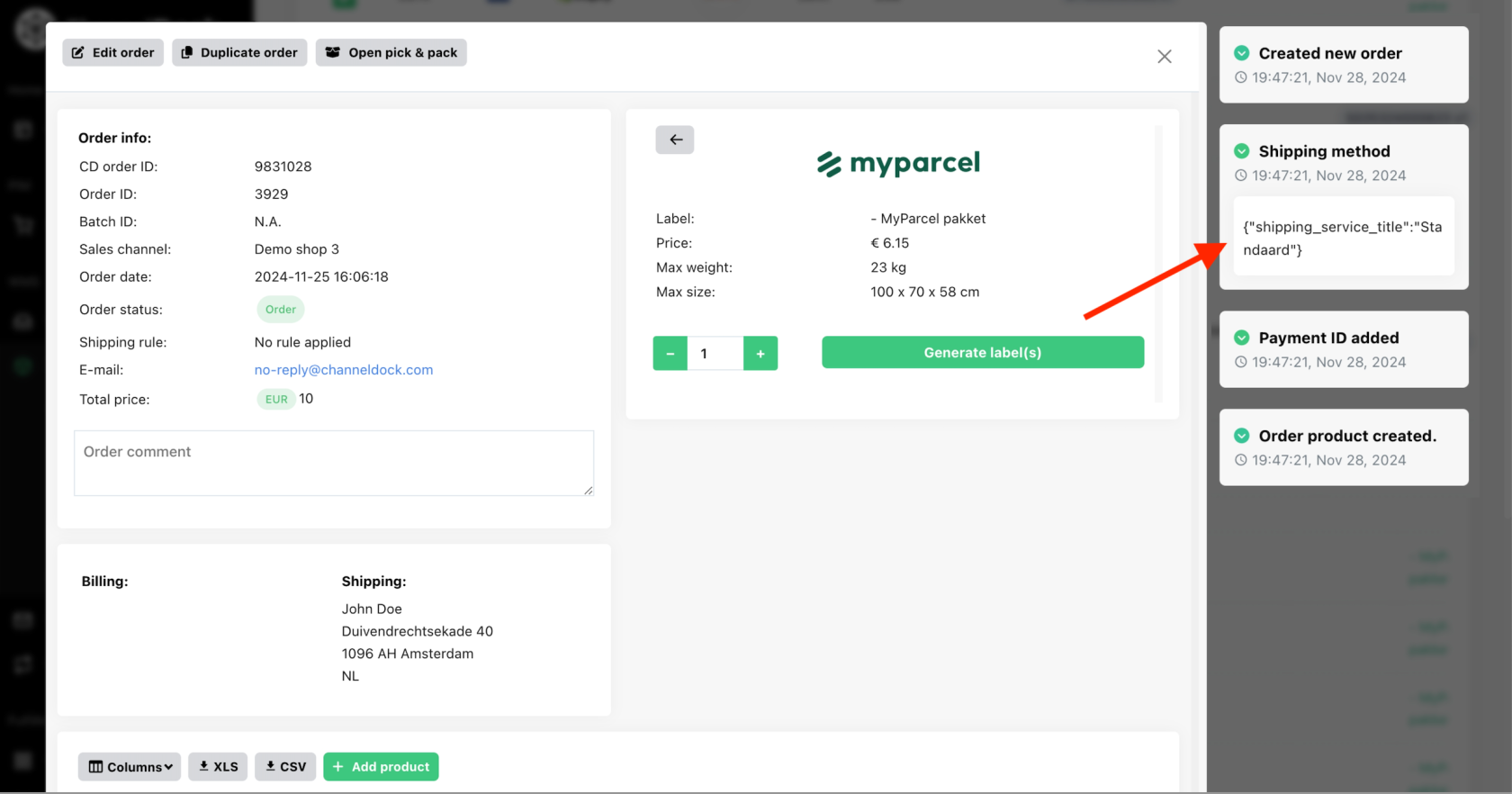The width and height of the screenshot is (1512, 794).
Task: Click the Edit order button
Action: point(112,52)
